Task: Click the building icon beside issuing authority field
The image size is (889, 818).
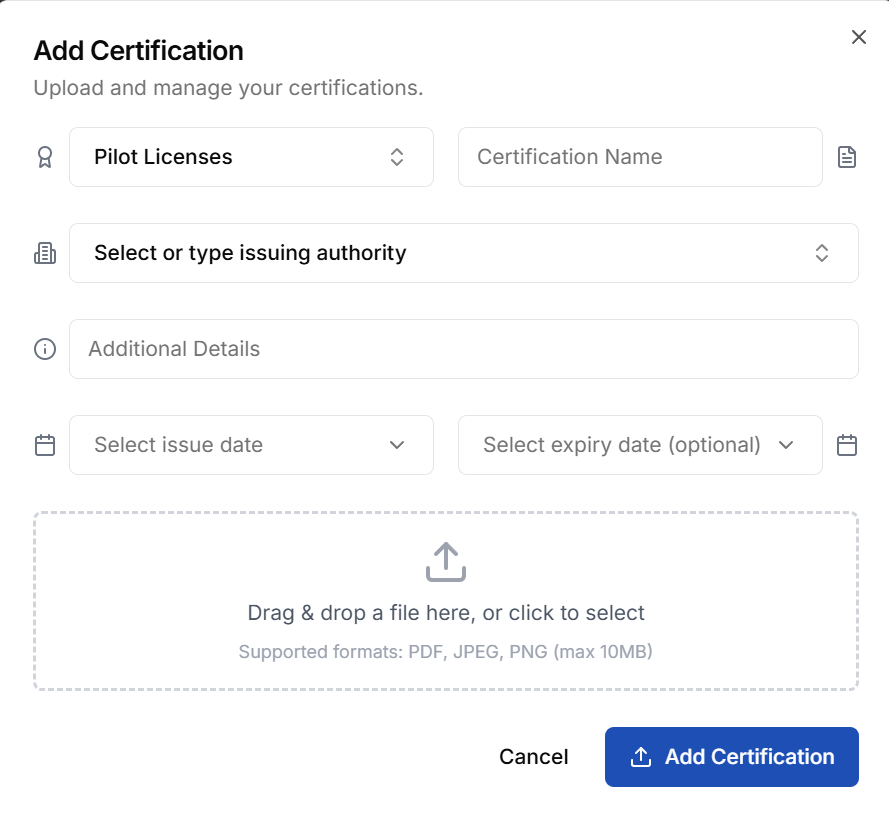Action: pyautogui.click(x=44, y=253)
